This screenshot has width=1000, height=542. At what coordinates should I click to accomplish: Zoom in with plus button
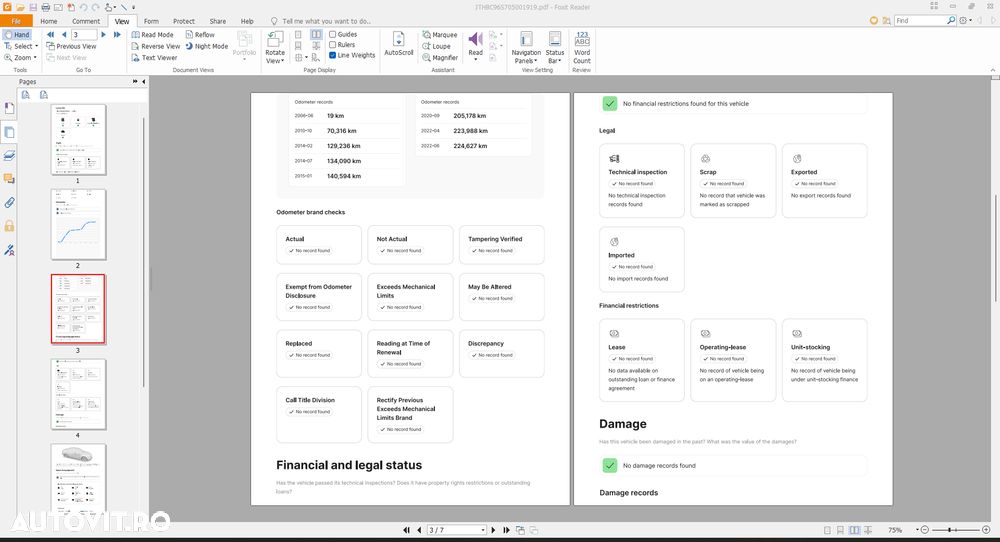point(986,530)
